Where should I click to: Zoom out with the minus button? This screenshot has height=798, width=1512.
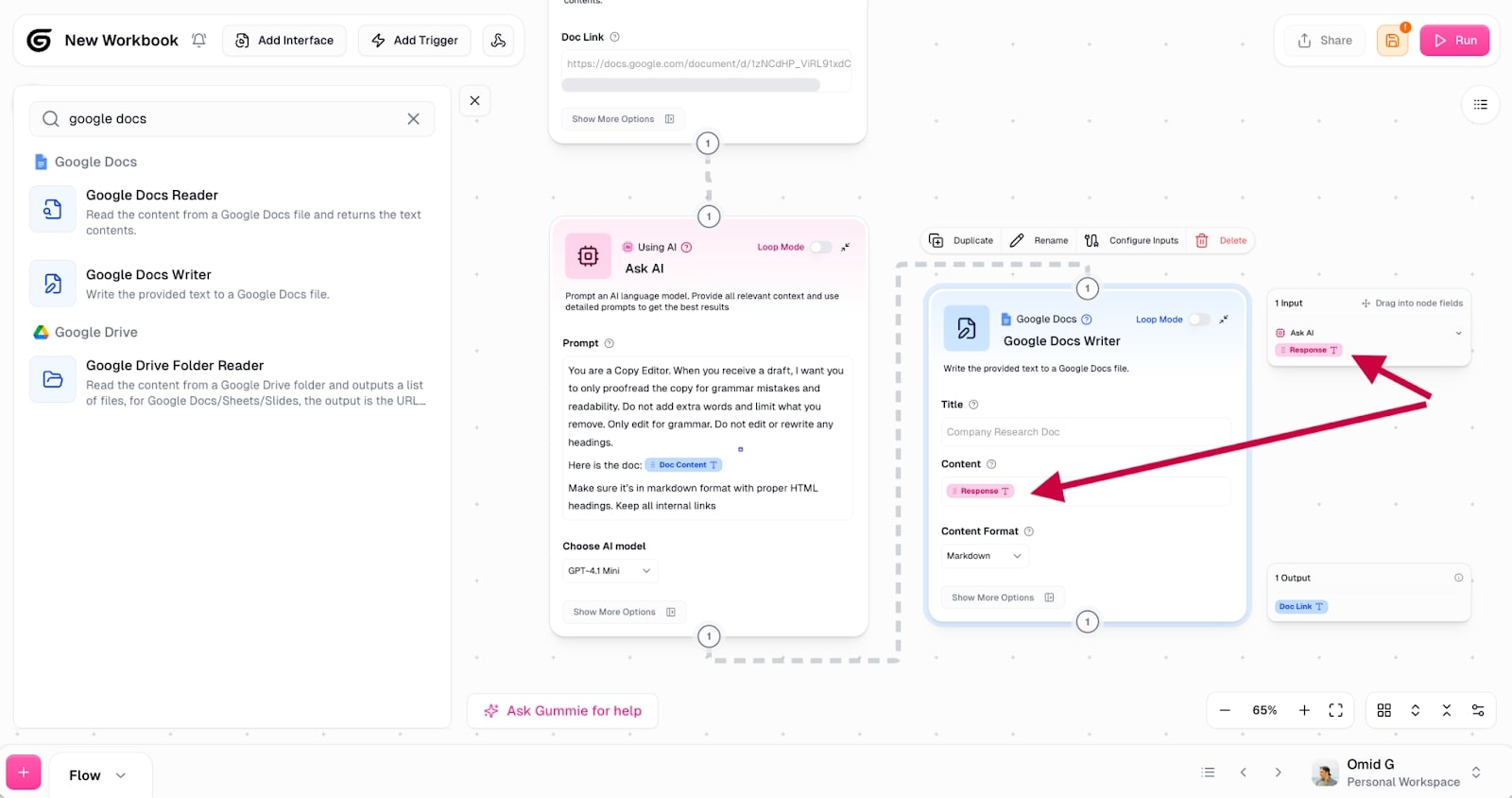coord(1225,710)
